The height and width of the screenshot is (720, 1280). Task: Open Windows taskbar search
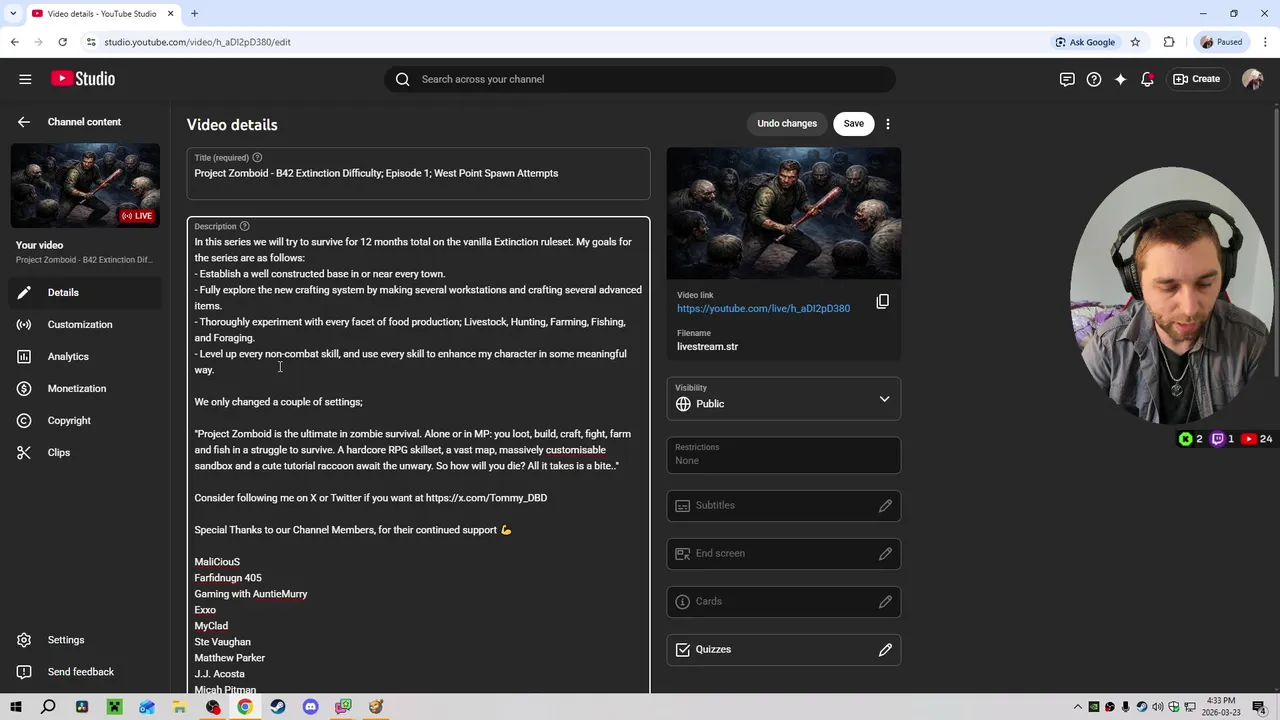click(x=48, y=707)
